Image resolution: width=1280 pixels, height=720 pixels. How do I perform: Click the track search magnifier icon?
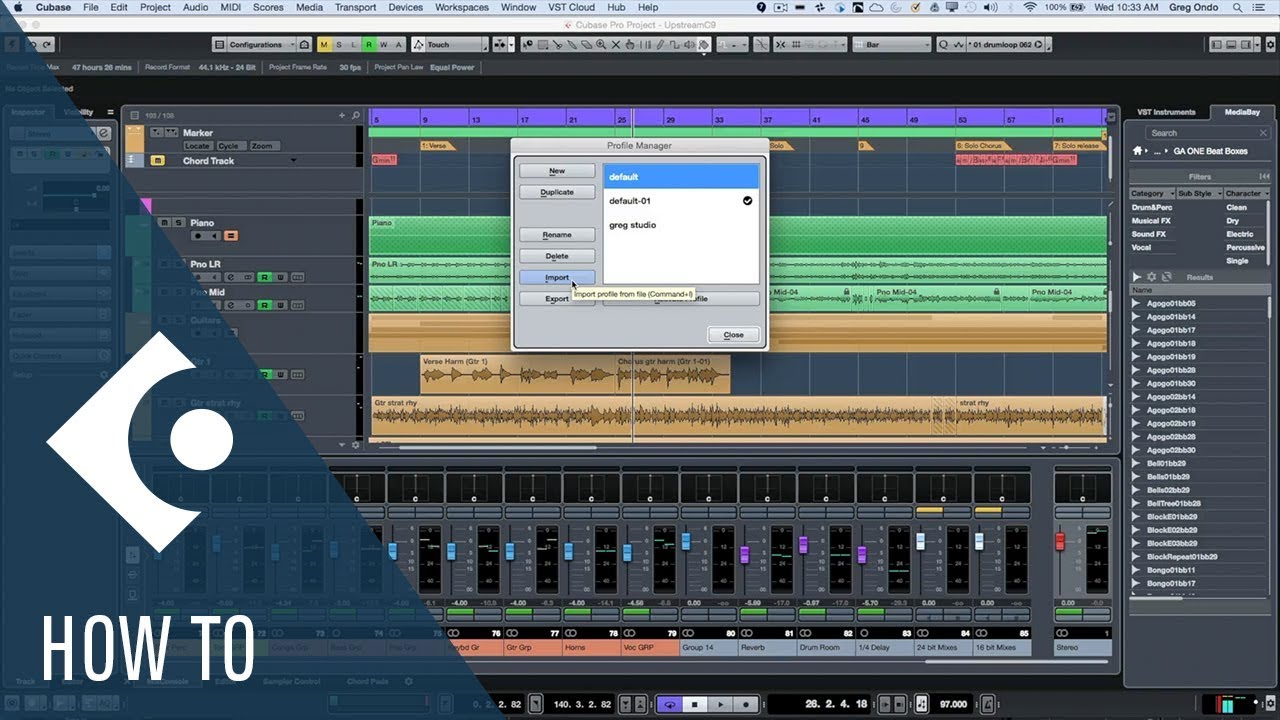click(357, 116)
